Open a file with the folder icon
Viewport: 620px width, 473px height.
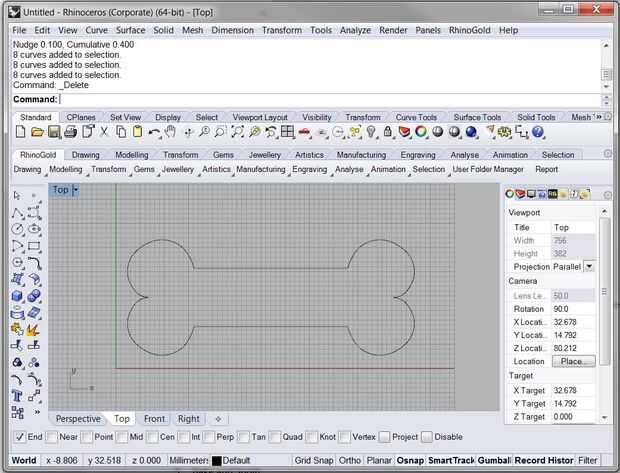[x=37, y=132]
